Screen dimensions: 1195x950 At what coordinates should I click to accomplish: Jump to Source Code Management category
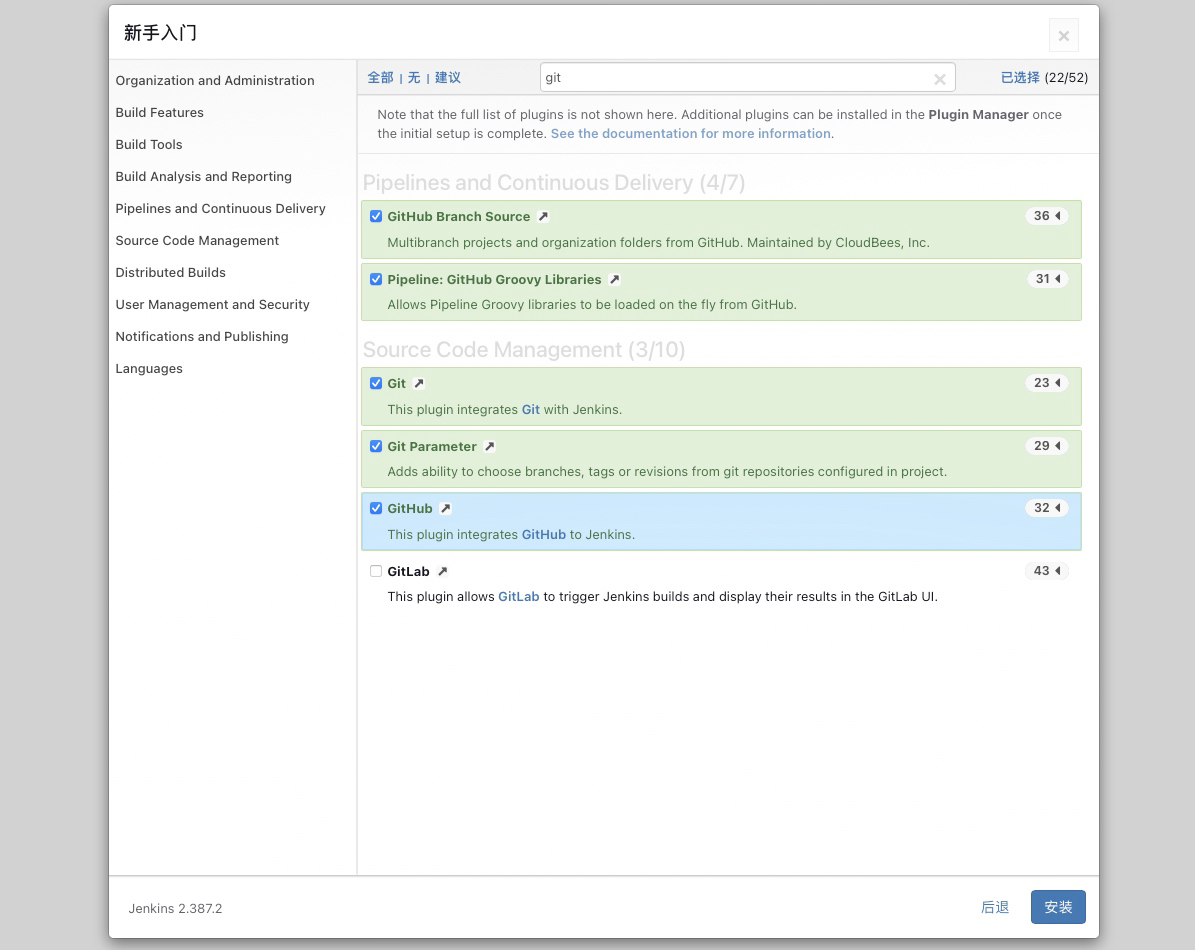(197, 240)
